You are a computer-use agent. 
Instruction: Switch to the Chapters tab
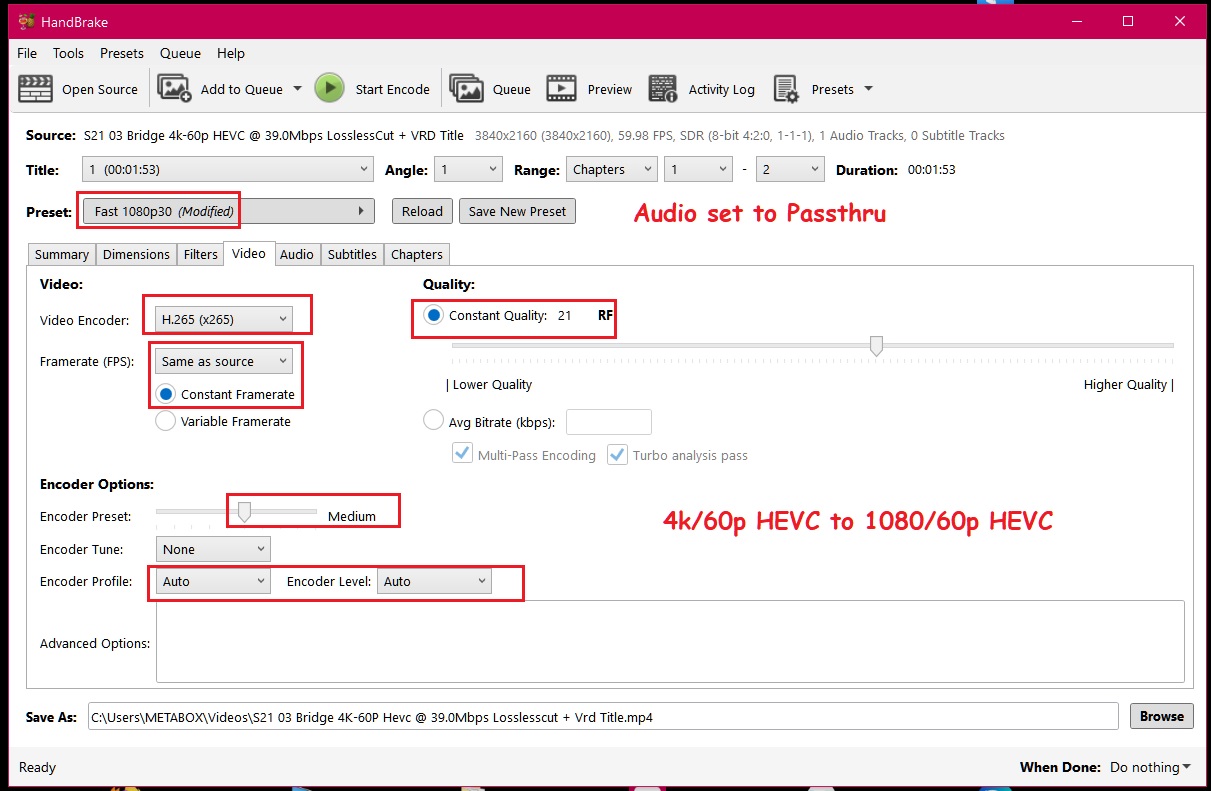click(x=417, y=254)
